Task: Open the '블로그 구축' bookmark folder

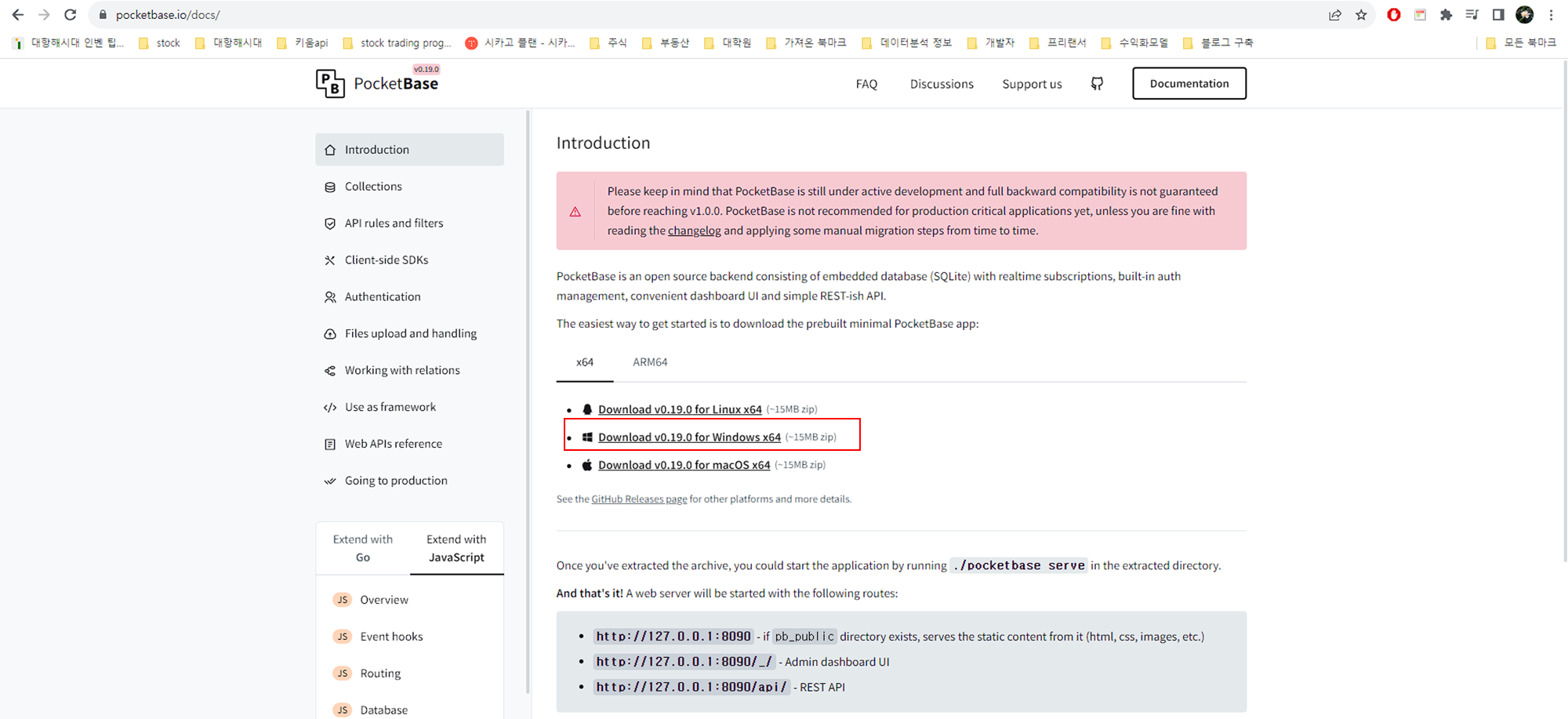Action: tap(1218, 43)
